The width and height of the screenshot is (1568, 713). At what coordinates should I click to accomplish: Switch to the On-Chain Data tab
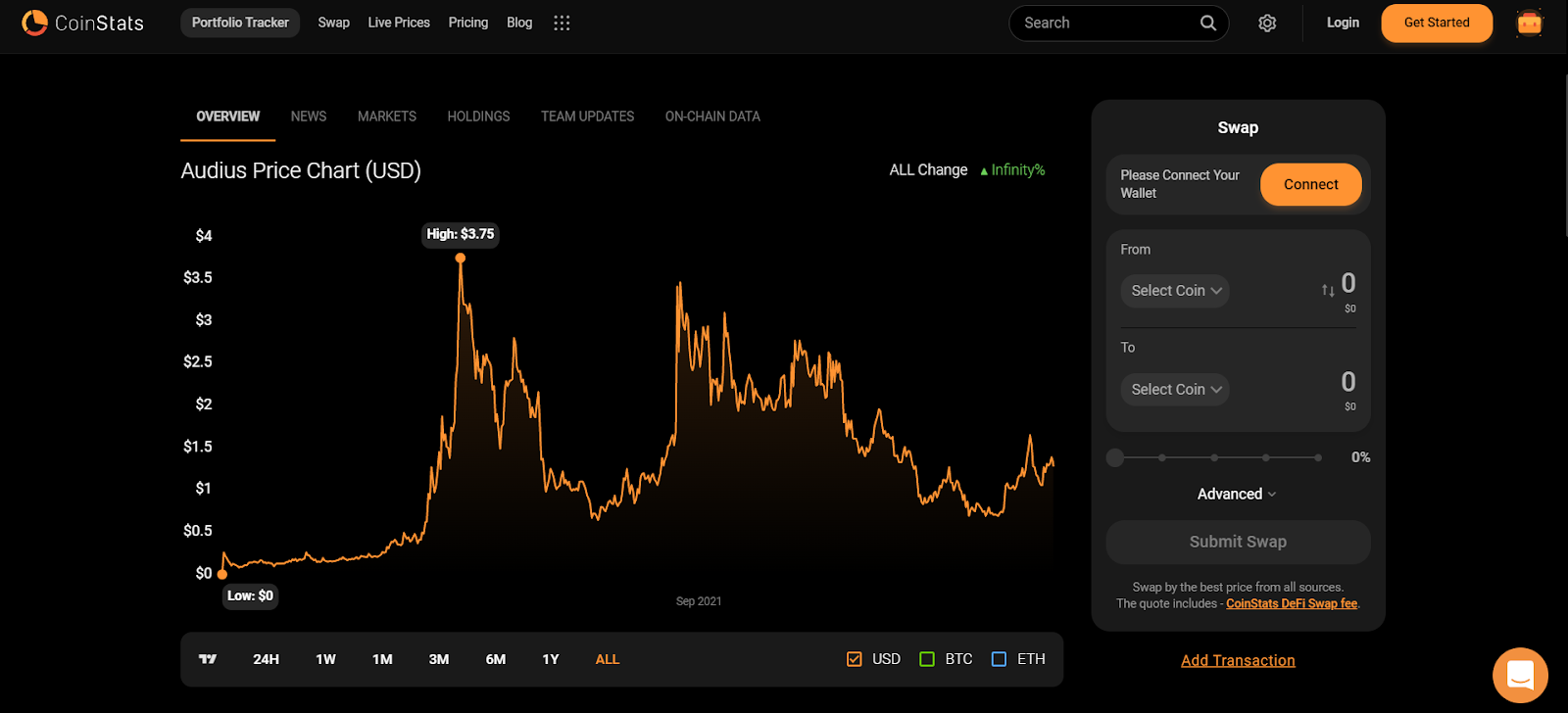pyautogui.click(x=712, y=117)
